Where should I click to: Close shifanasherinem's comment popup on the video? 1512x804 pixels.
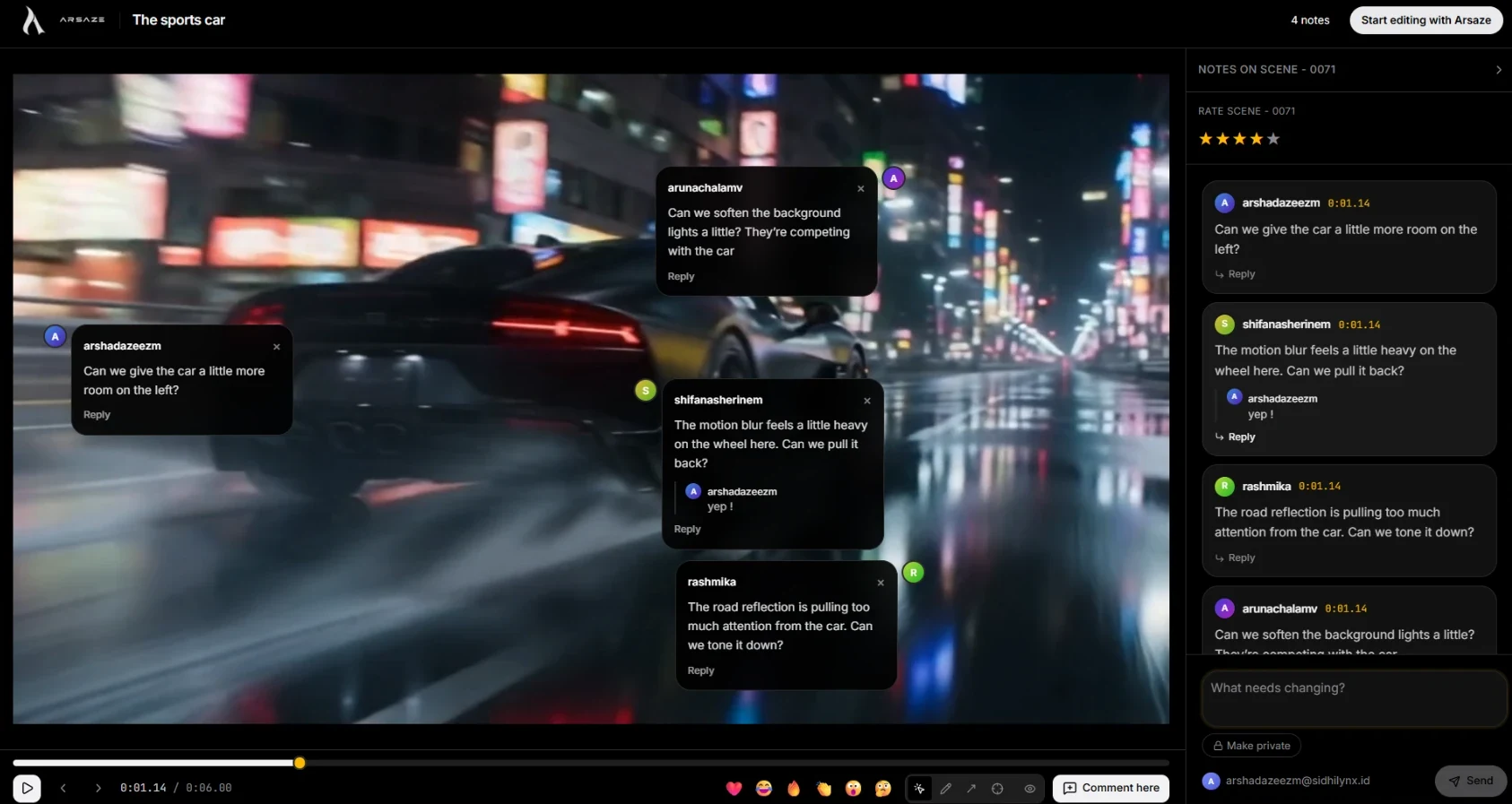pos(867,401)
